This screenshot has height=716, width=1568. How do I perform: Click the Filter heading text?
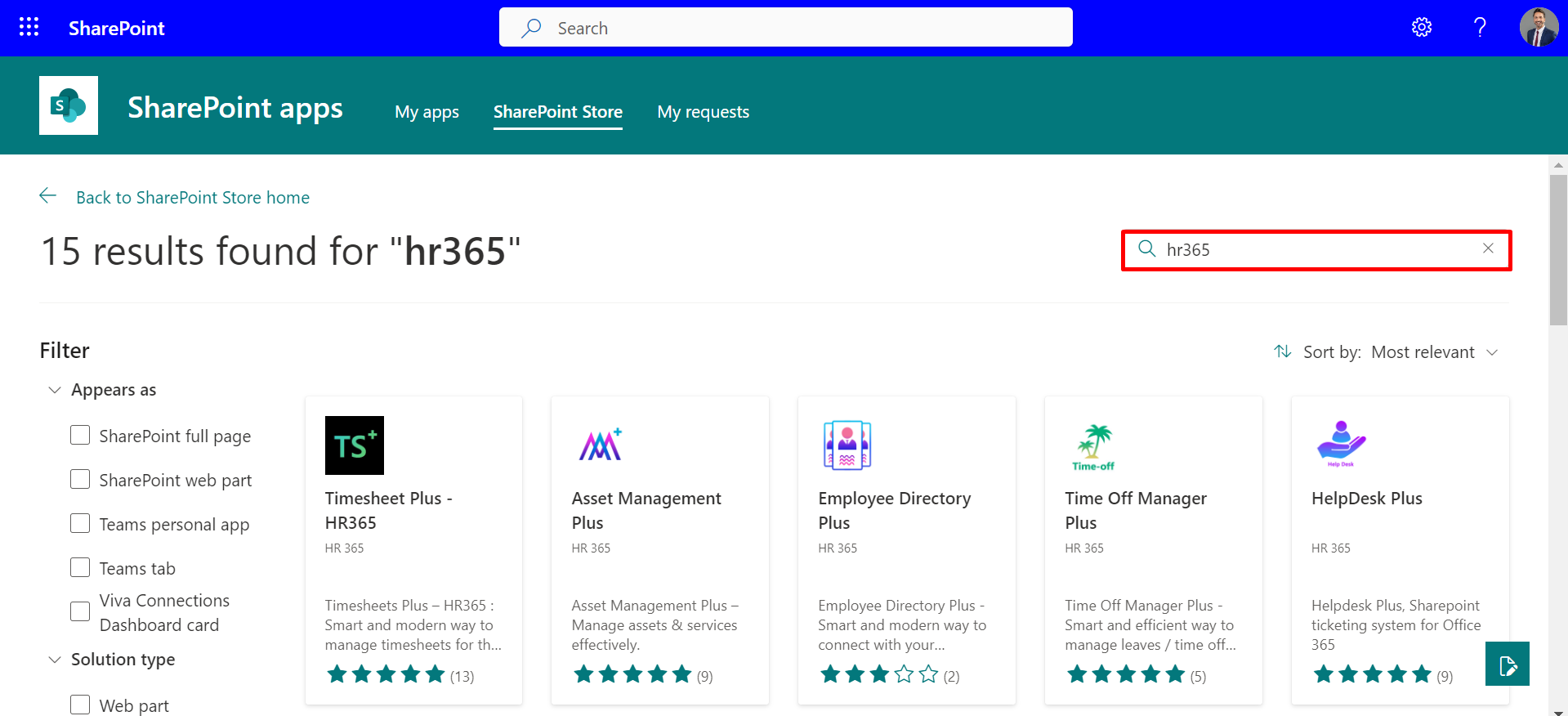click(x=65, y=351)
